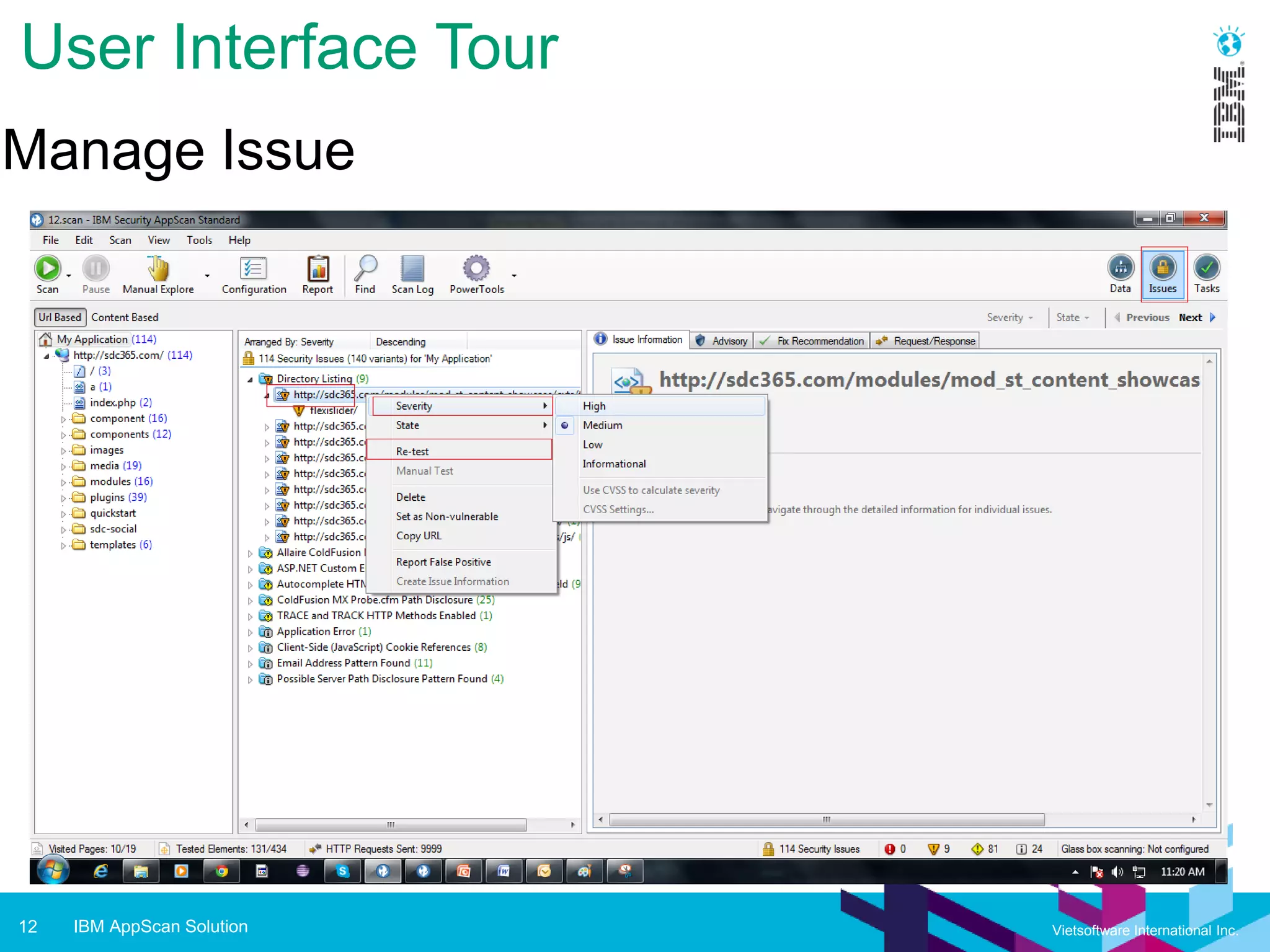Click Application Error info icon
The width and height of the screenshot is (1270, 952).
click(265, 632)
